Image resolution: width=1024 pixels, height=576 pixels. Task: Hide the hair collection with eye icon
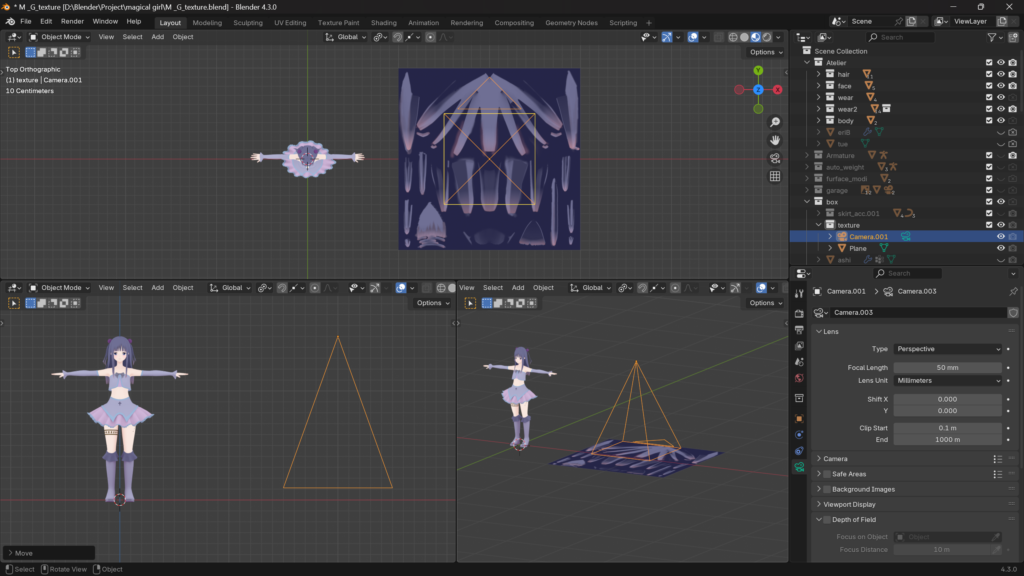[x=1001, y=74]
